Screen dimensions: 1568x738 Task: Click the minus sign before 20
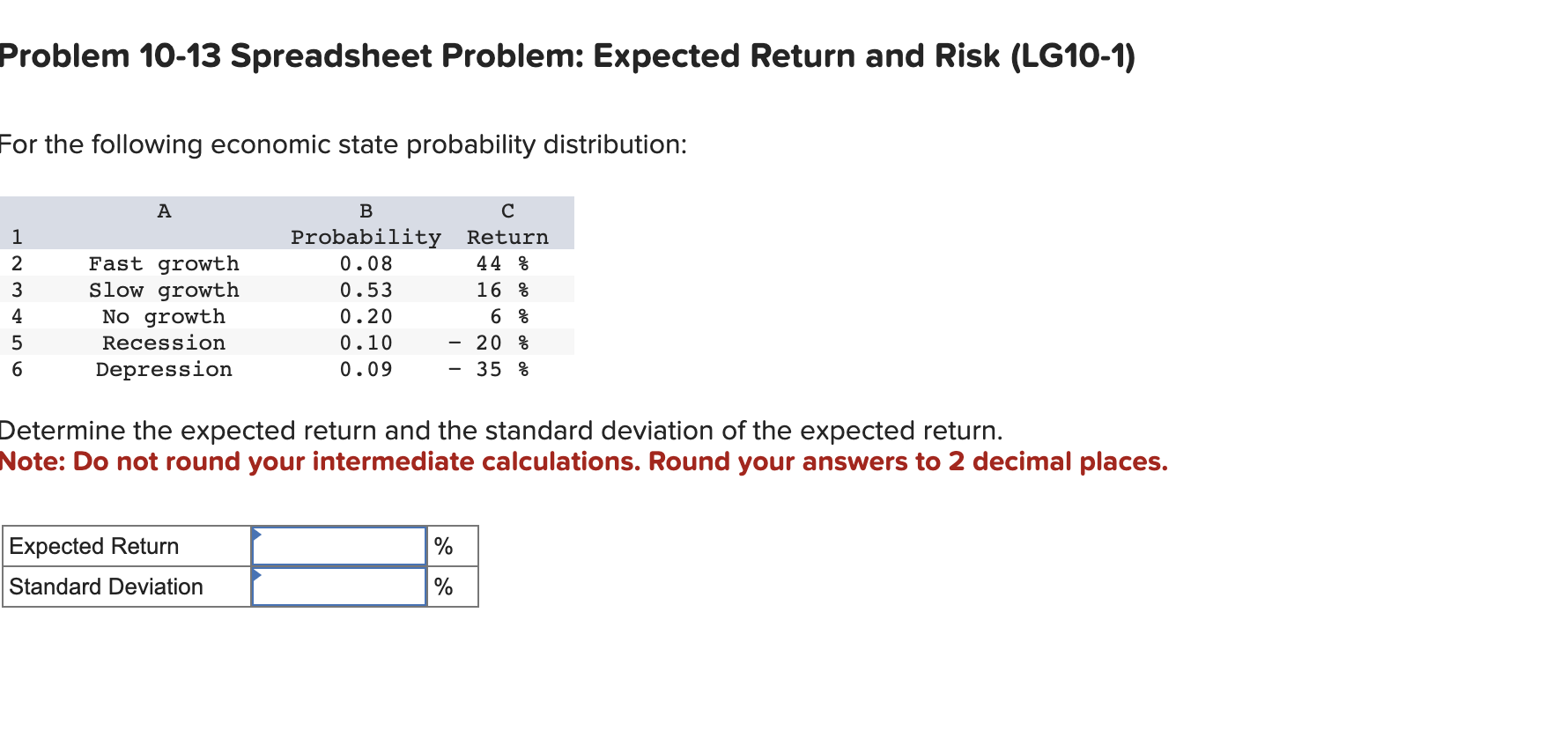tap(455, 343)
